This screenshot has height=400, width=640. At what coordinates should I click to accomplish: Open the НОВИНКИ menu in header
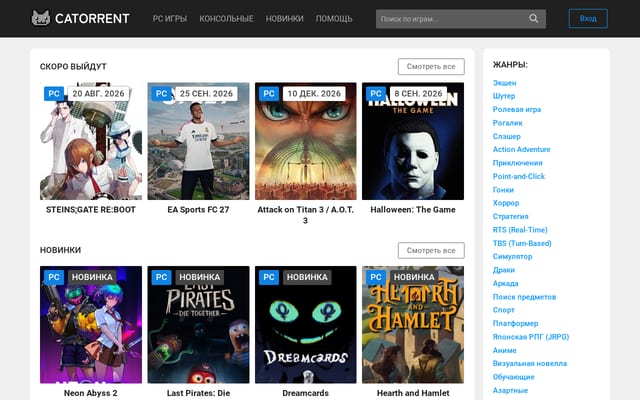pyautogui.click(x=284, y=19)
